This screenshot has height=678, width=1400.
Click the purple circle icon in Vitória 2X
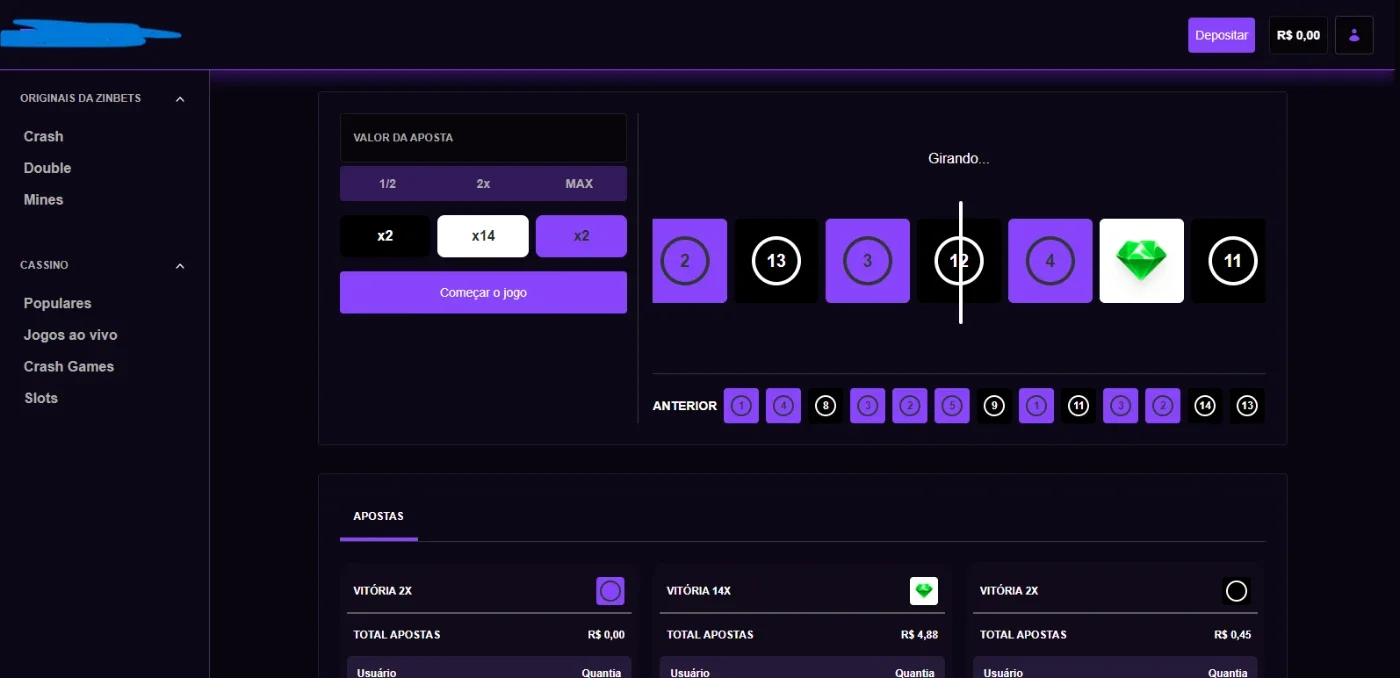(x=610, y=591)
